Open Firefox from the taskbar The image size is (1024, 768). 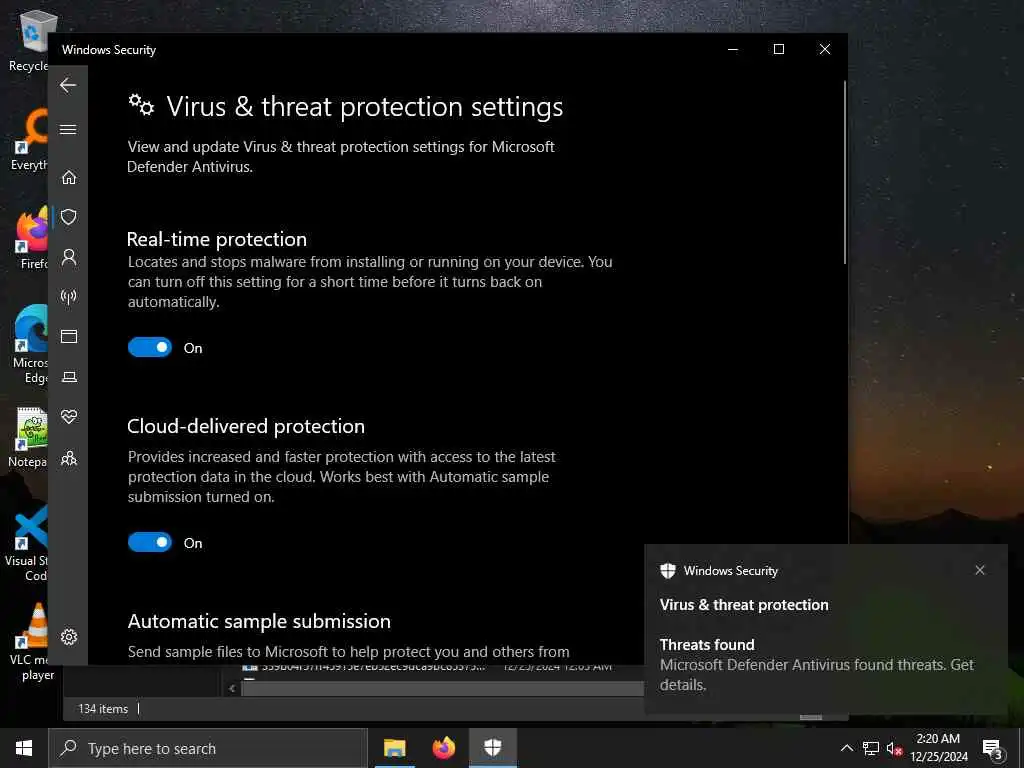click(443, 748)
